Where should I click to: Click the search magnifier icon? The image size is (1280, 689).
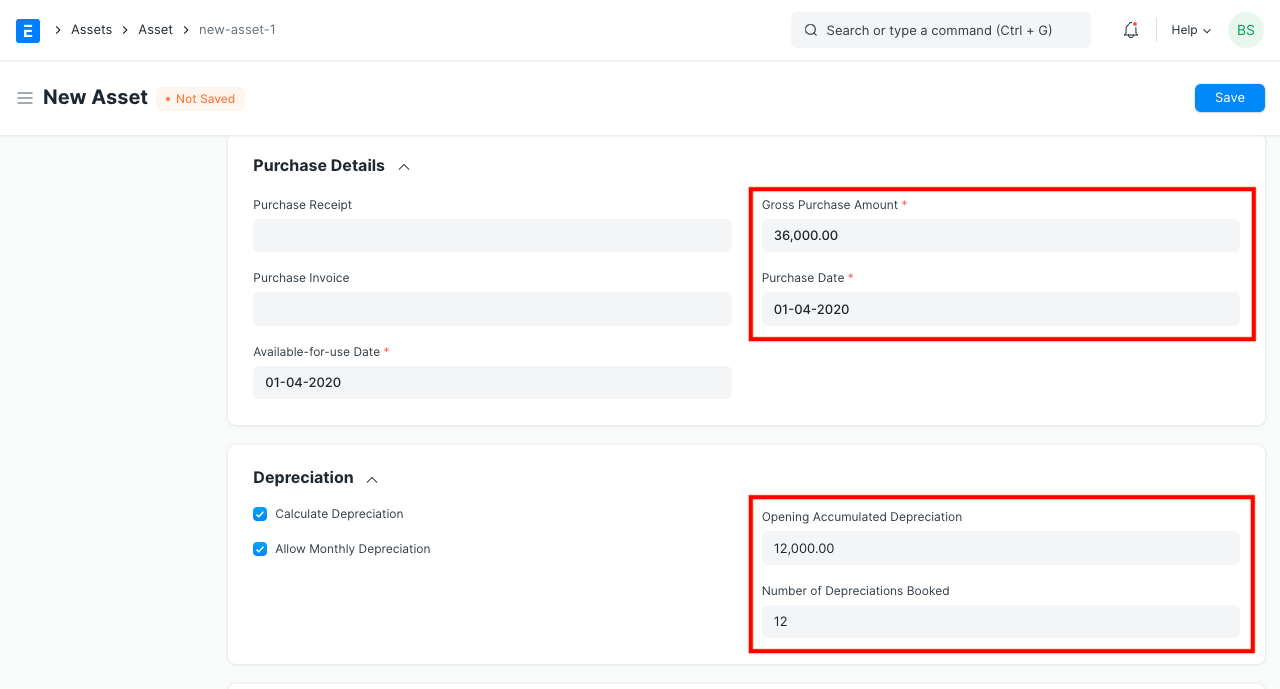(811, 30)
